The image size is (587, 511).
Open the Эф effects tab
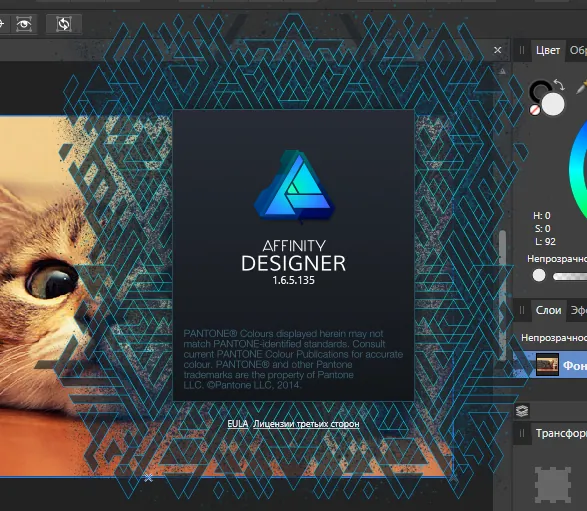[x=578, y=310]
